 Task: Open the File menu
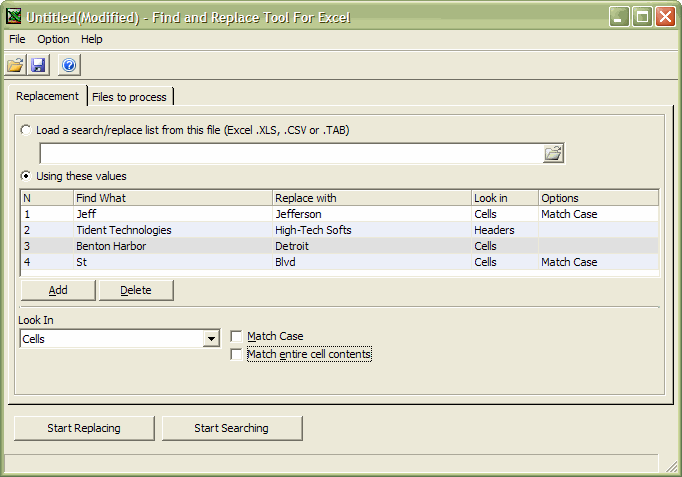17,39
